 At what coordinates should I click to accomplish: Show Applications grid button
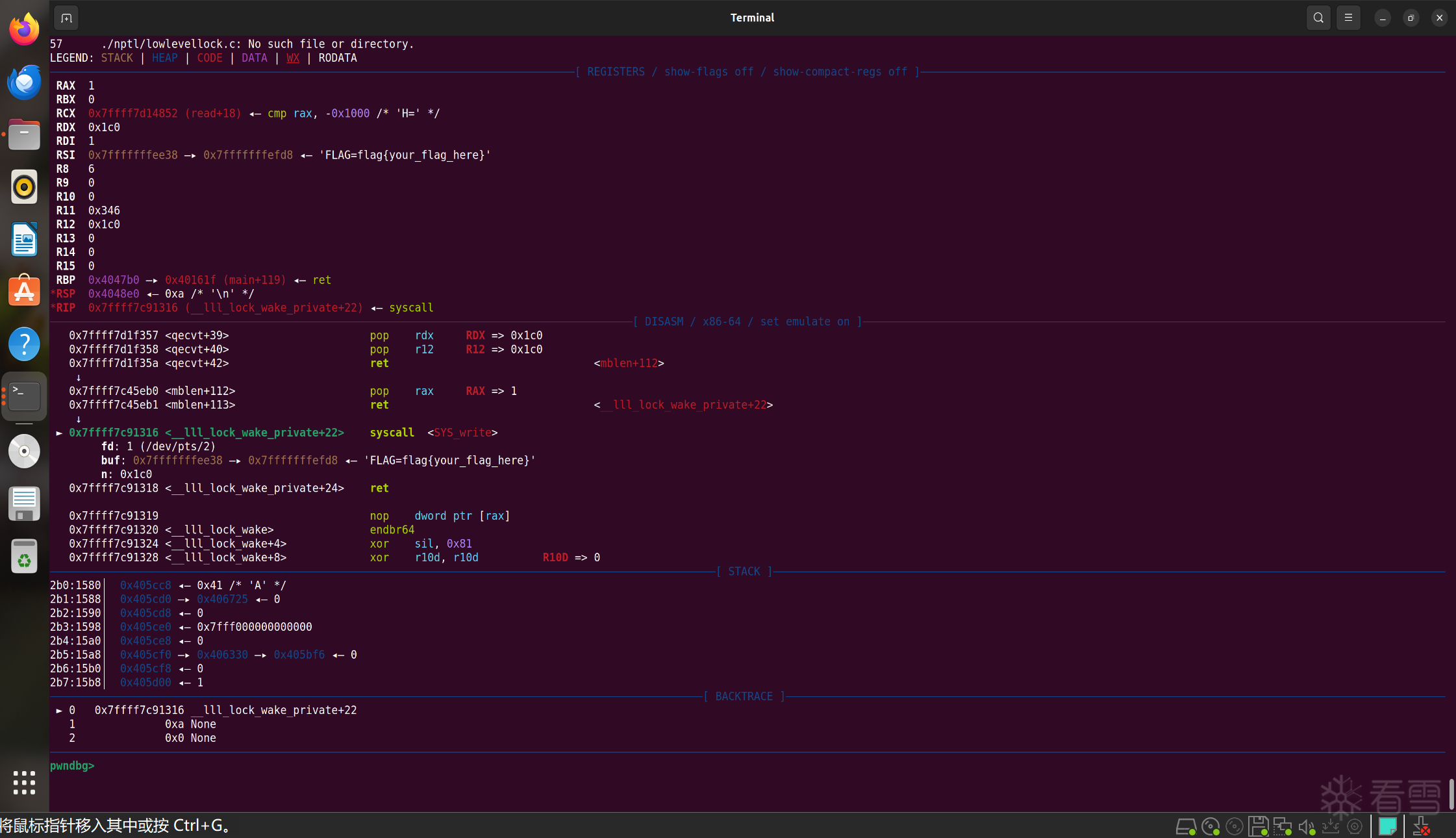[24, 782]
